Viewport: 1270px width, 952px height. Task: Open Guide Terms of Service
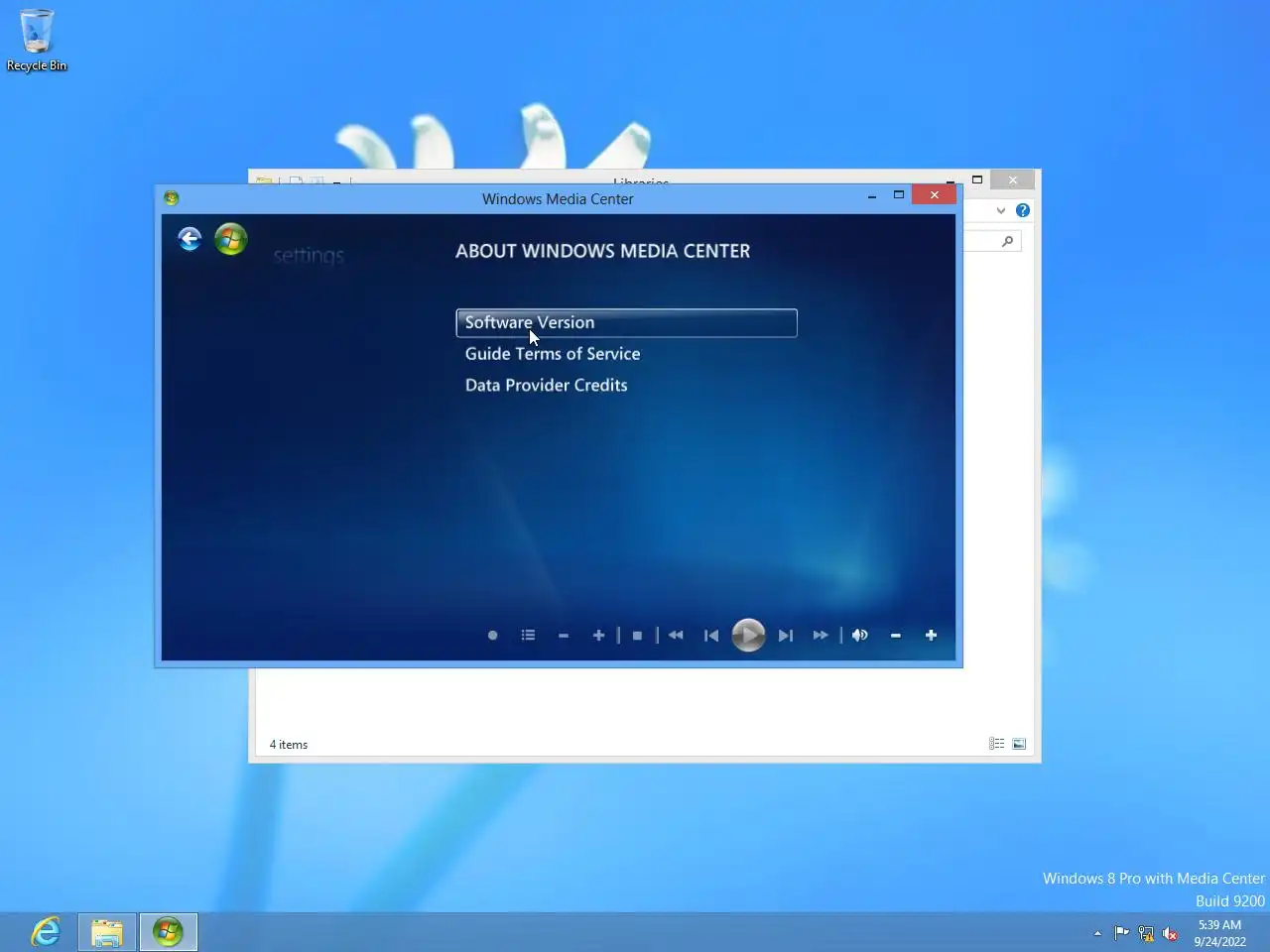tap(553, 354)
